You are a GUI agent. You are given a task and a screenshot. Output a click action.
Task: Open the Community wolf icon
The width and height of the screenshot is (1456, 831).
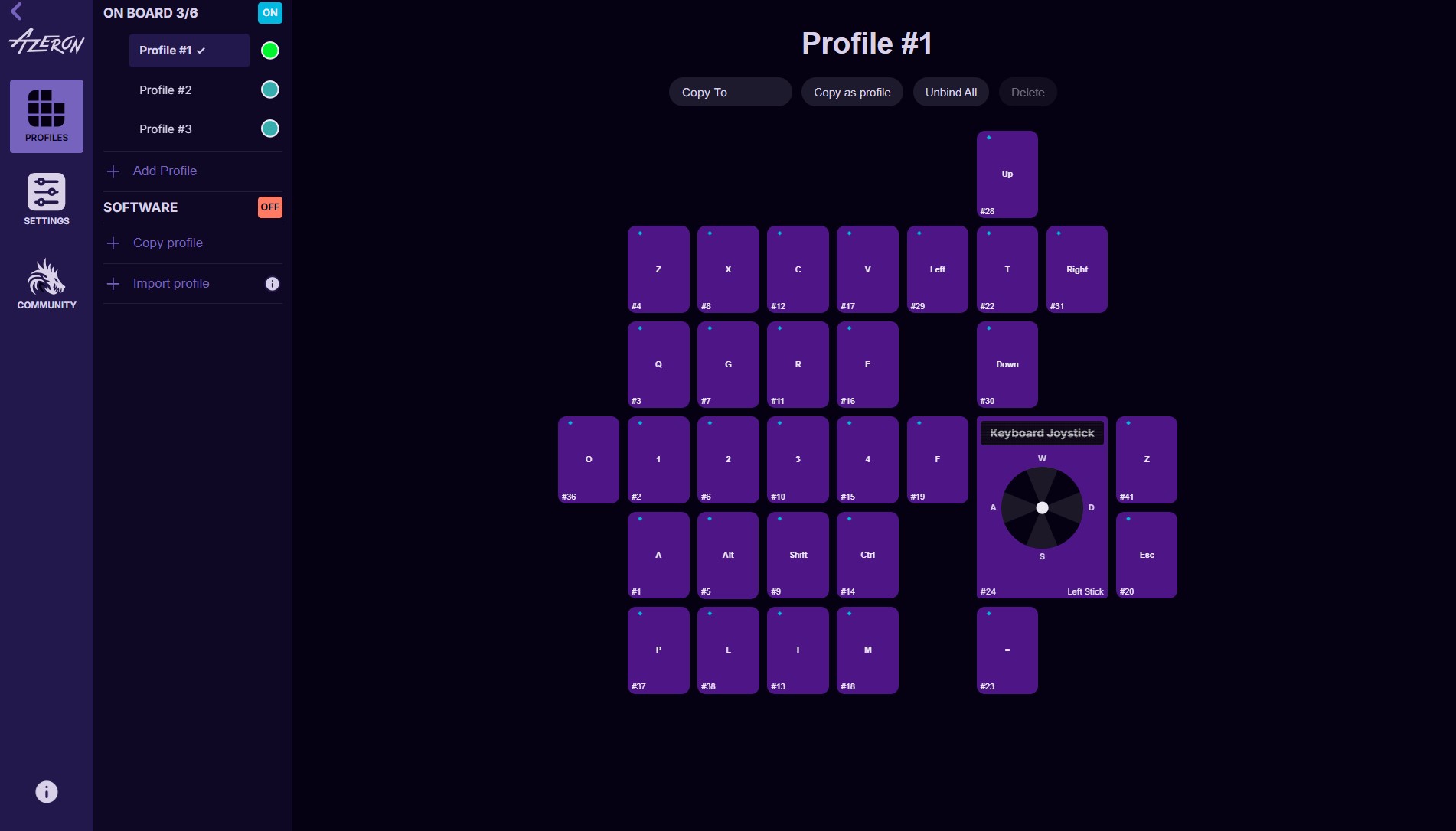[47, 276]
